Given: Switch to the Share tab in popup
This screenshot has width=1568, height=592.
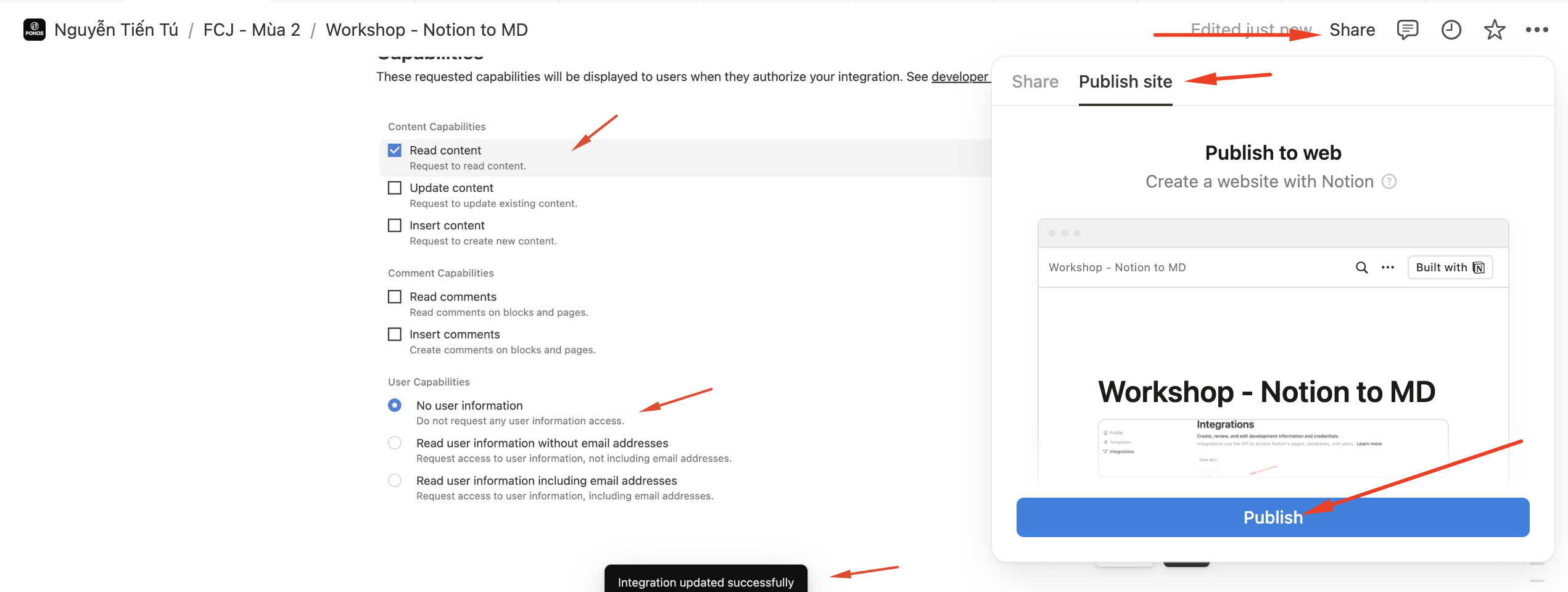Looking at the screenshot, I should coord(1035,82).
